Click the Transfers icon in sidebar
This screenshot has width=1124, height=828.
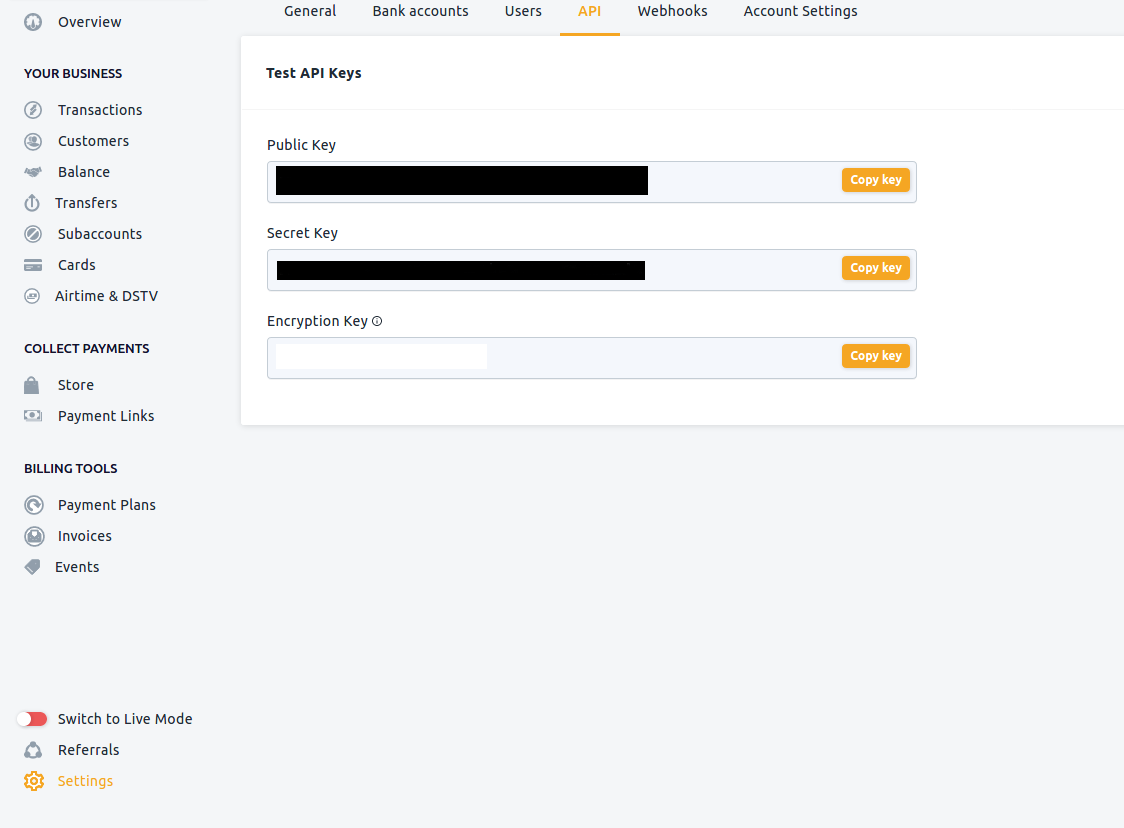[x=33, y=203]
